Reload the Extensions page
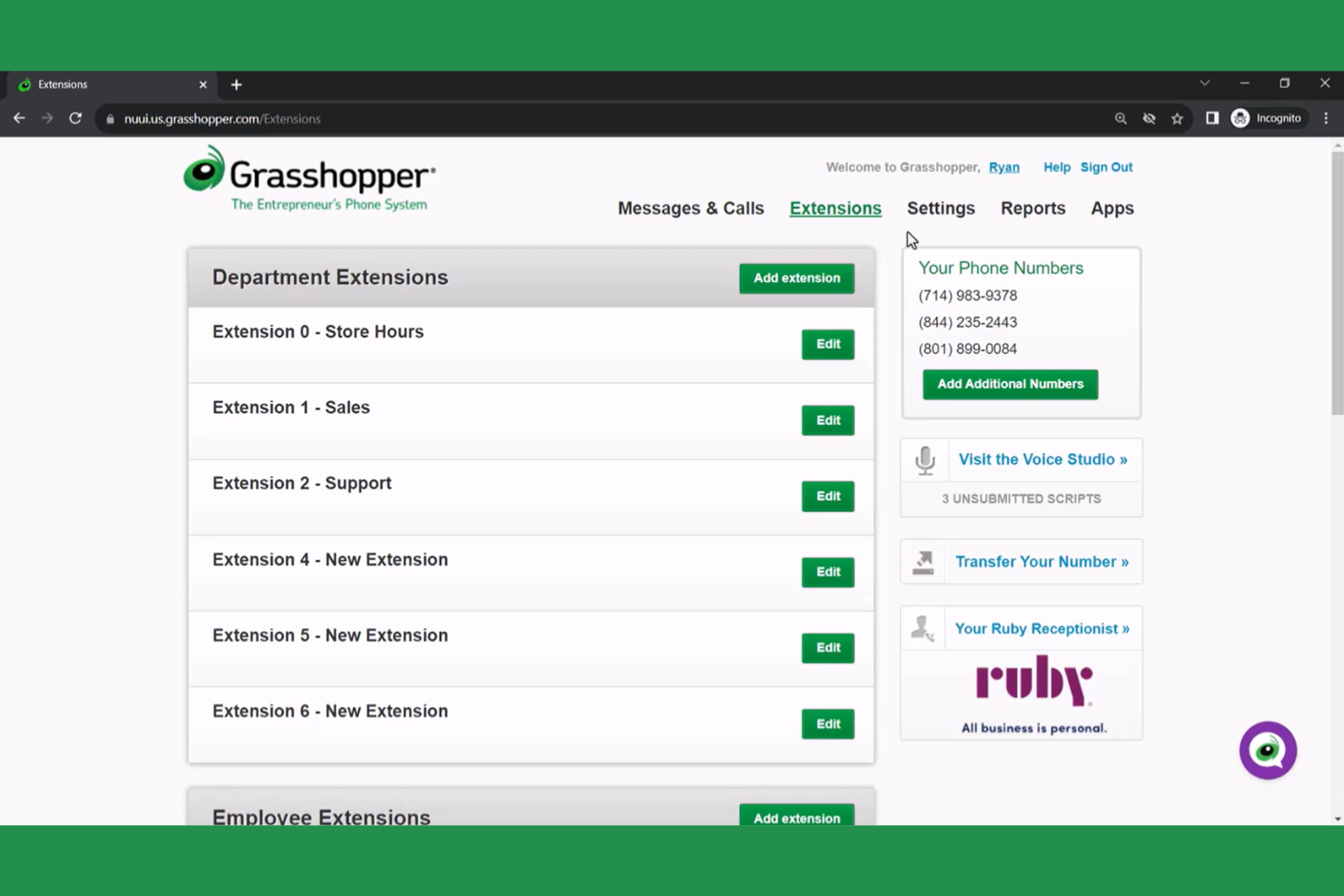 pyautogui.click(x=75, y=118)
